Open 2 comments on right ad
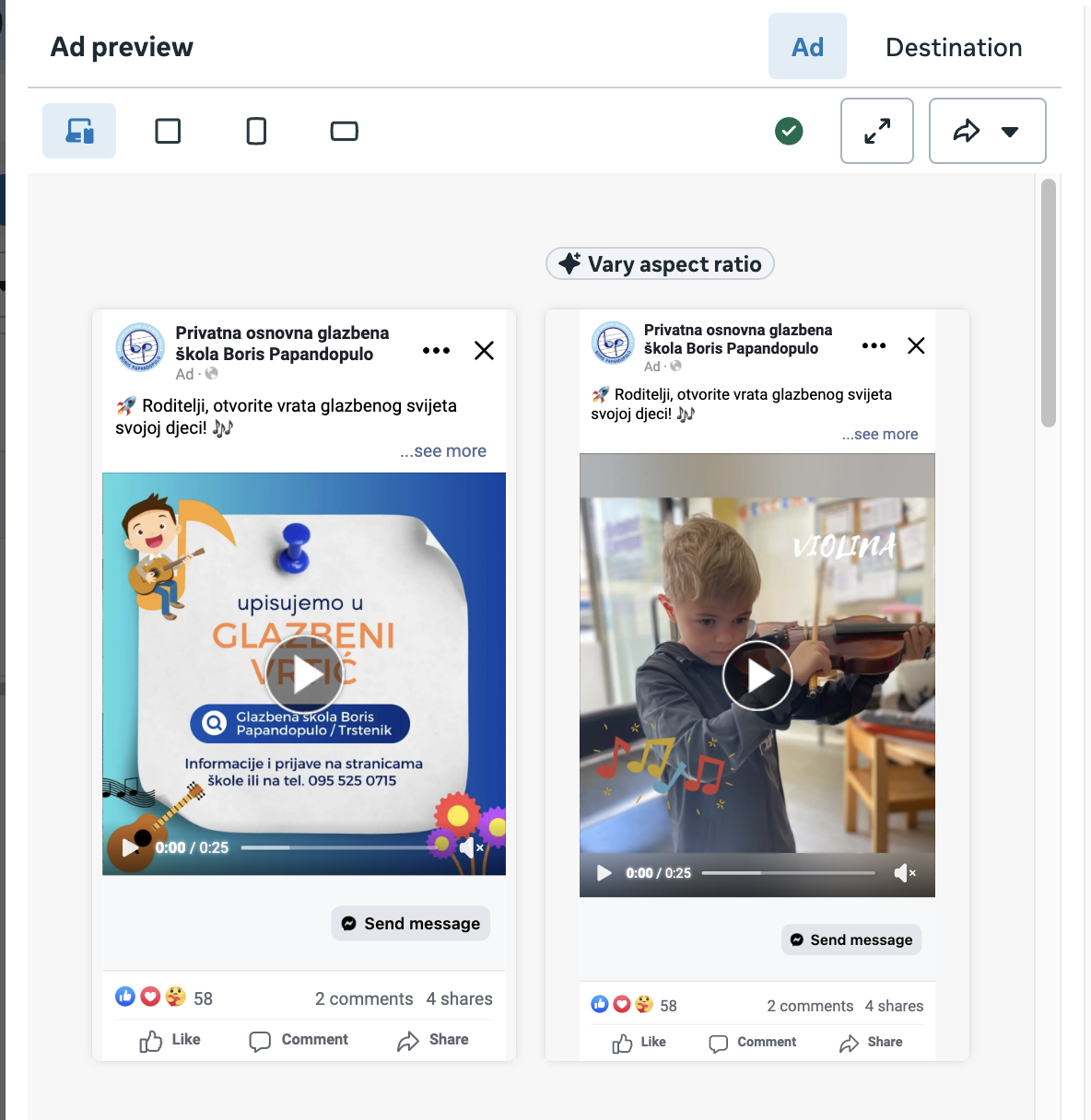1091x1120 pixels. pyautogui.click(x=810, y=1006)
